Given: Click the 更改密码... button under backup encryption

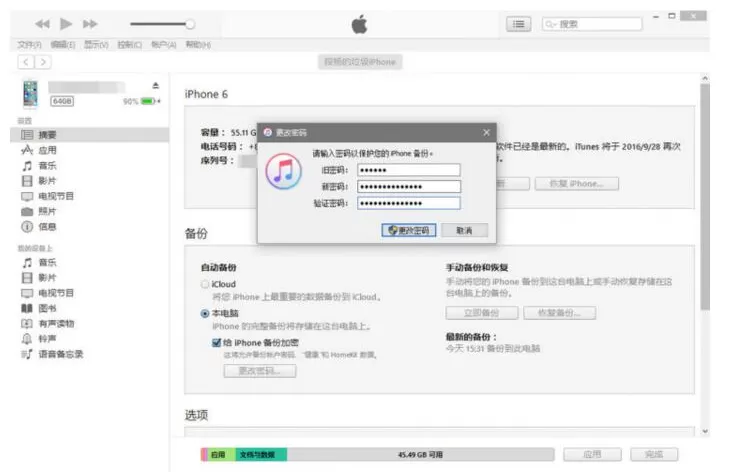Looking at the screenshot, I should pyautogui.click(x=260, y=371).
